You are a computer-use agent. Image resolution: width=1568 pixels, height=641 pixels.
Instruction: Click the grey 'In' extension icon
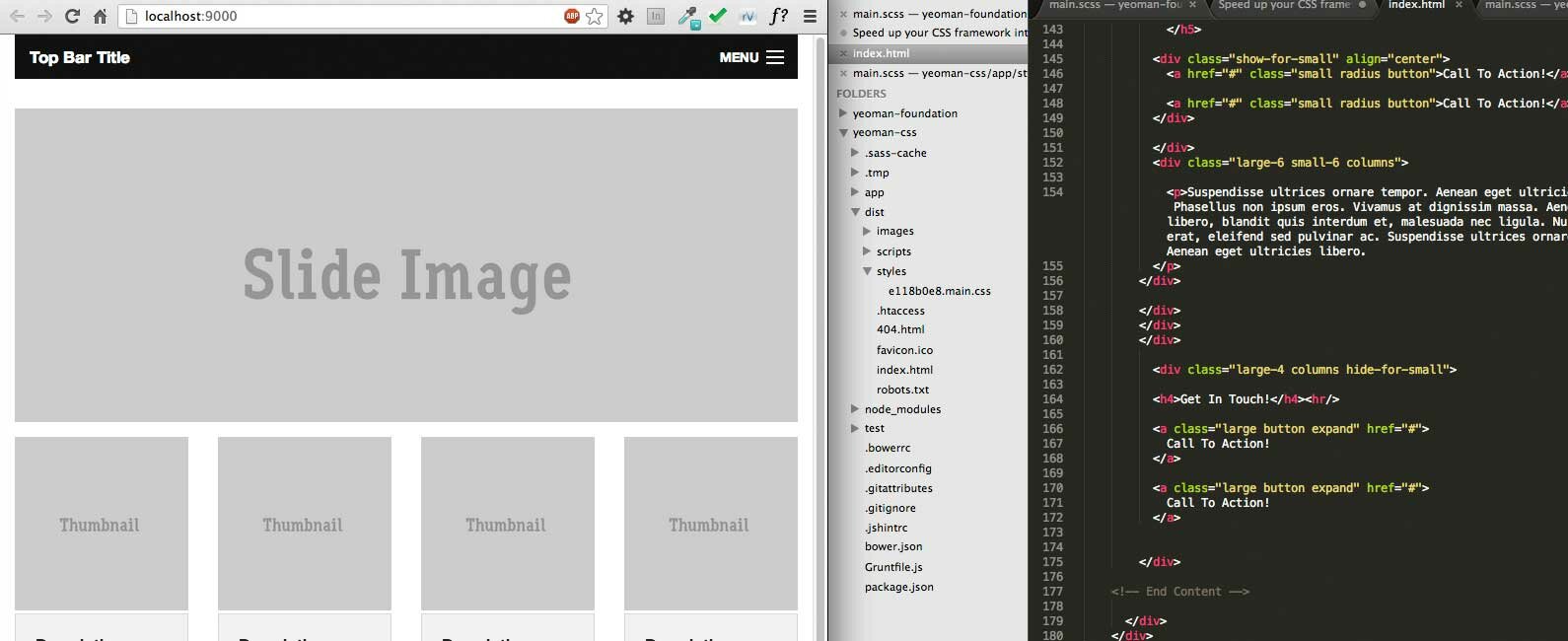[x=656, y=16]
